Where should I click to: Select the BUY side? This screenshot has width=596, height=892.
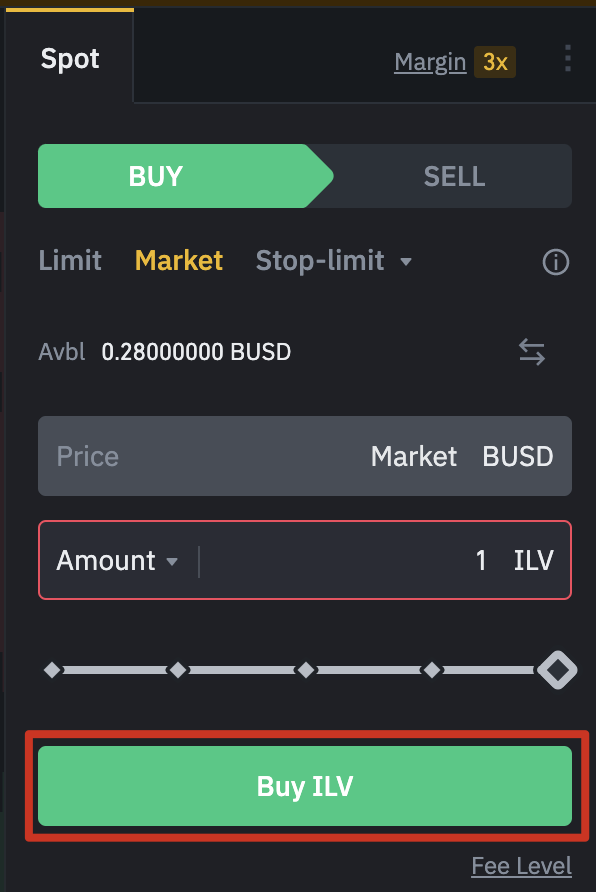point(155,175)
